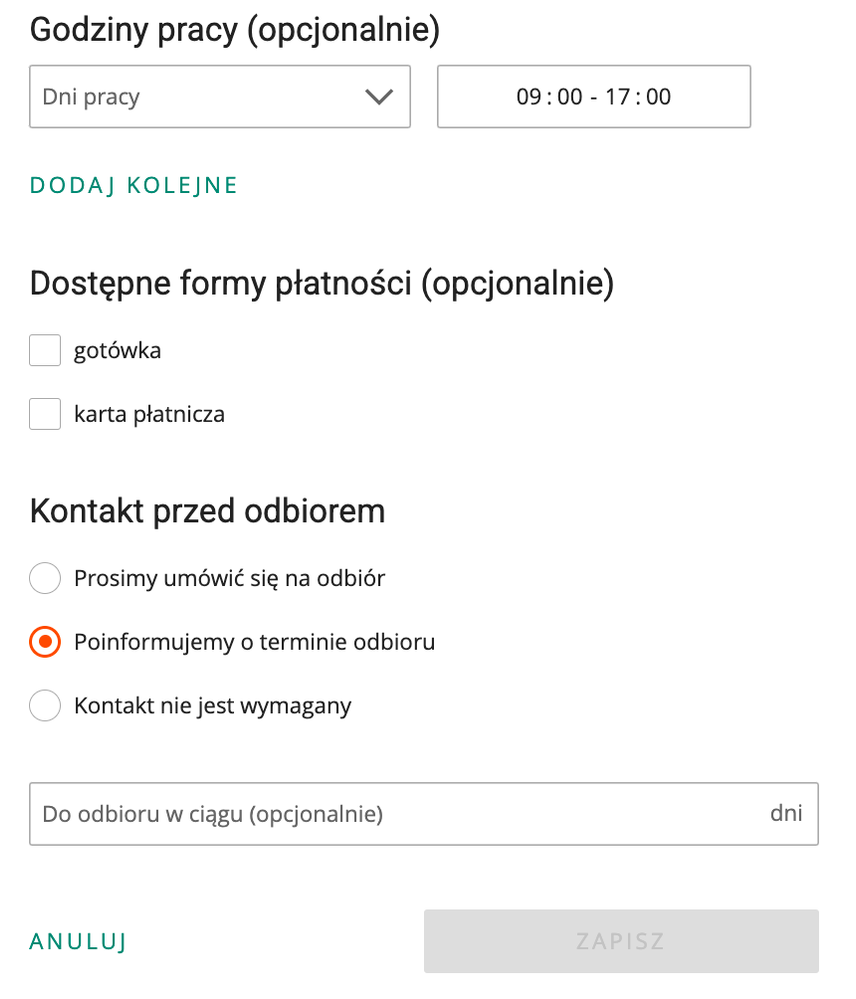Select the Prosimy umówić się na odbiór radio
The height and width of the screenshot is (999, 856).
coord(45,578)
